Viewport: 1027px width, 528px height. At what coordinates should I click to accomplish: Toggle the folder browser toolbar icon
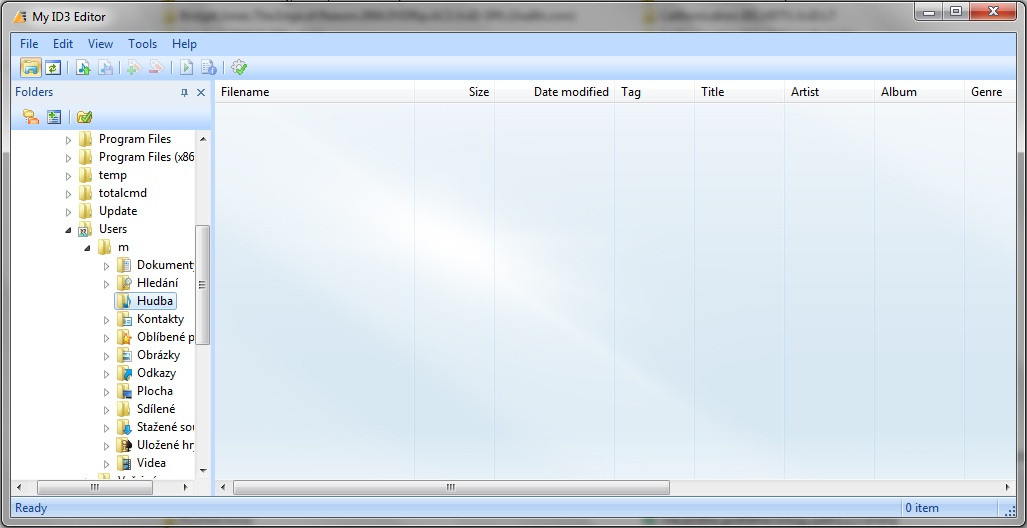[x=31, y=67]
